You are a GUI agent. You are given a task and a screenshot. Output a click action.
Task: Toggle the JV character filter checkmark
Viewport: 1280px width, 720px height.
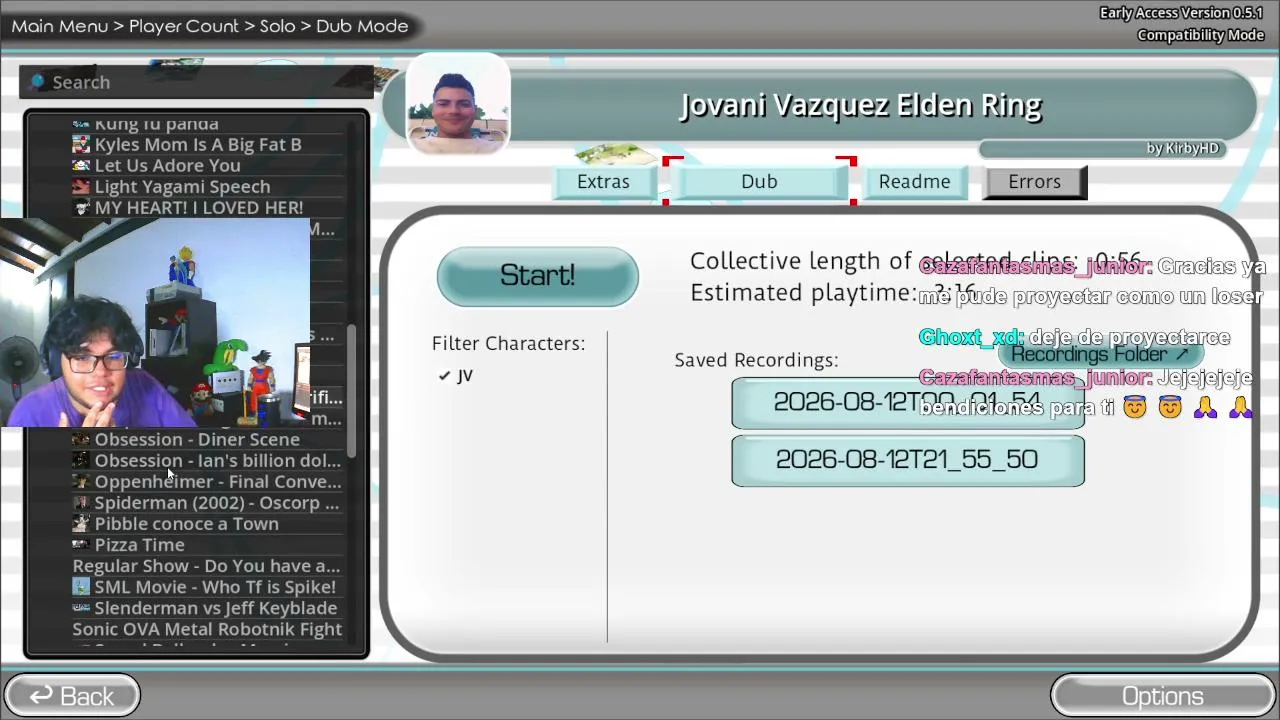444,376
